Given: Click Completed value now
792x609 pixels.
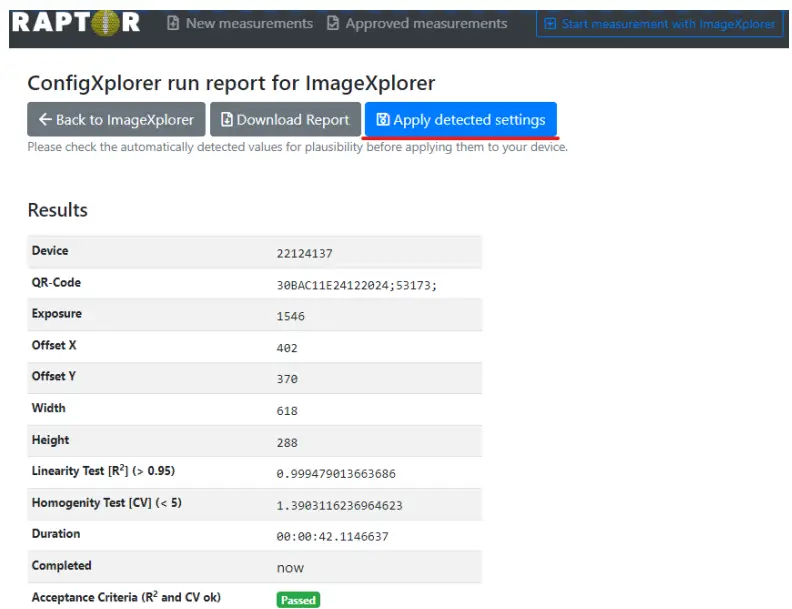Looking at the screenshot, I should point(290,568).
